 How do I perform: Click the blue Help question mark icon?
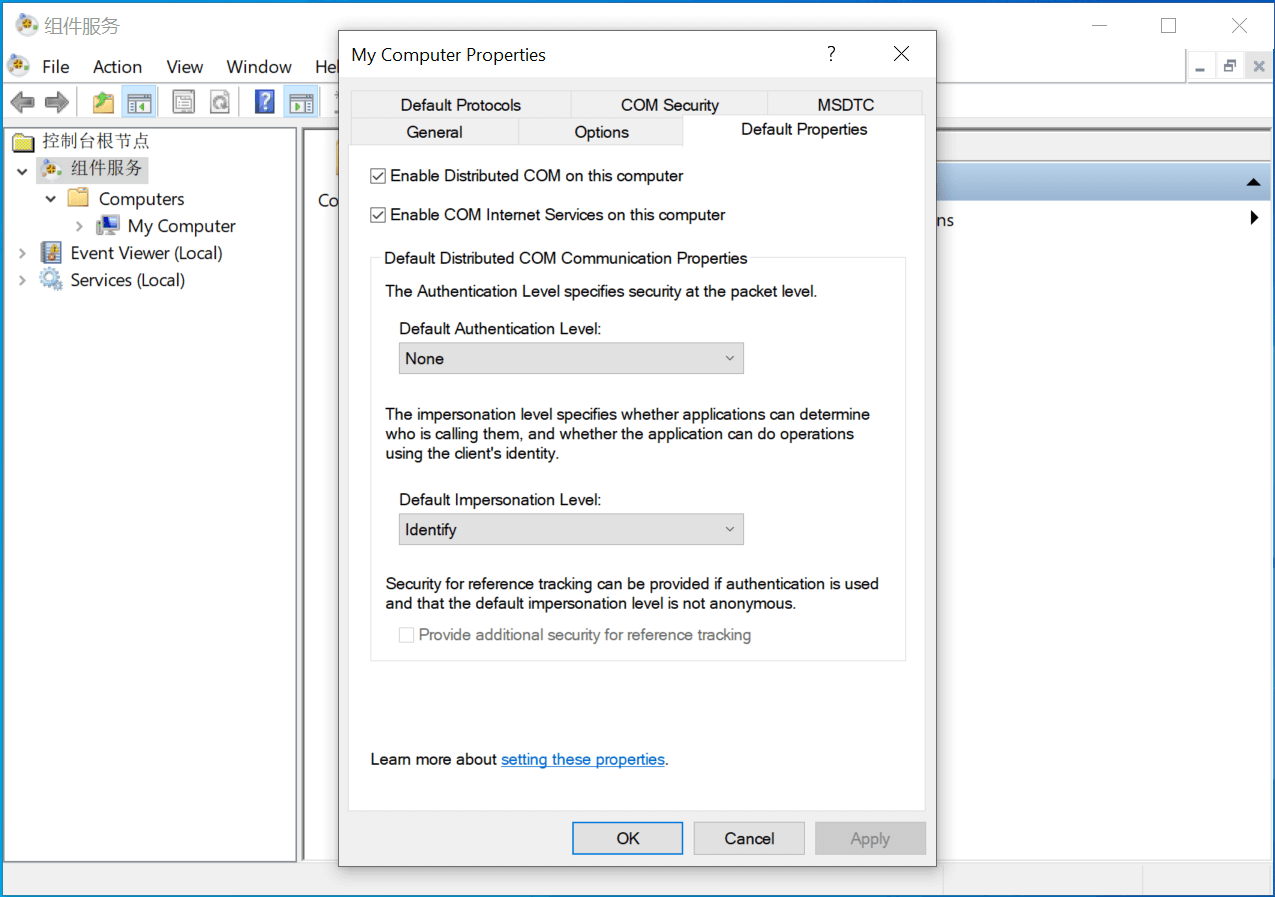tap(265, 102)
